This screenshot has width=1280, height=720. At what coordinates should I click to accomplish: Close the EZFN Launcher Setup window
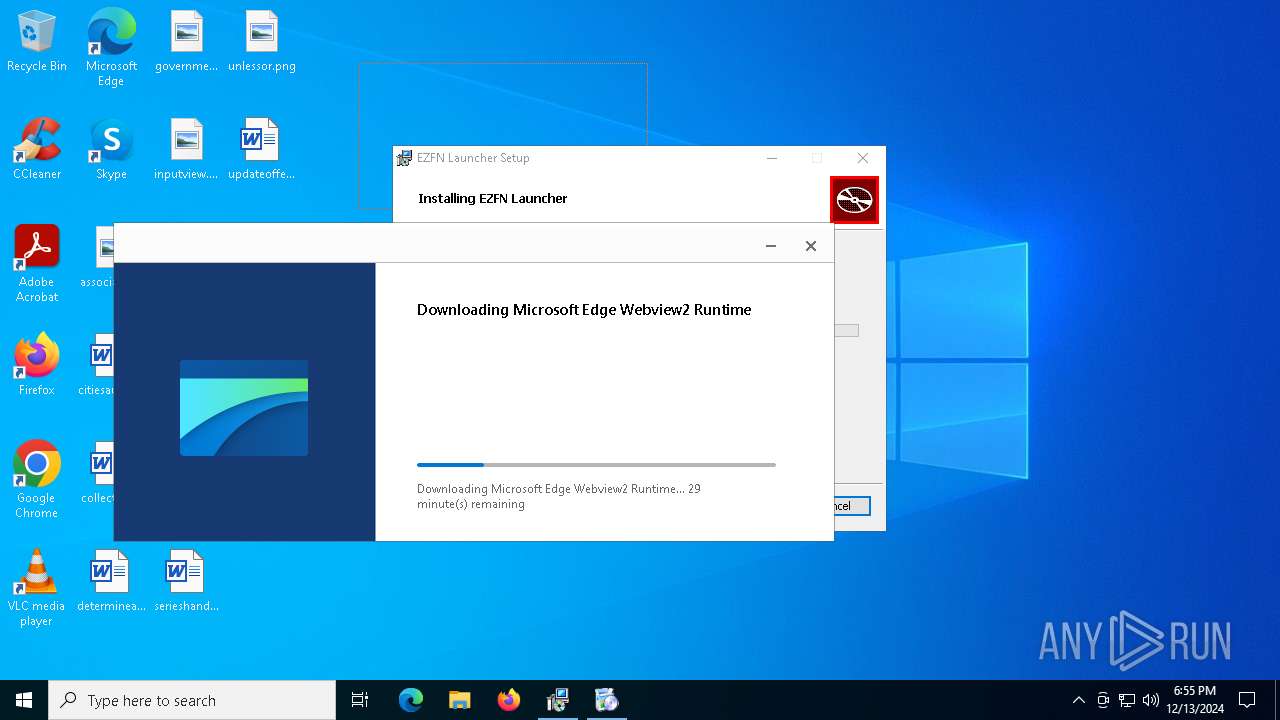[862, 158]
